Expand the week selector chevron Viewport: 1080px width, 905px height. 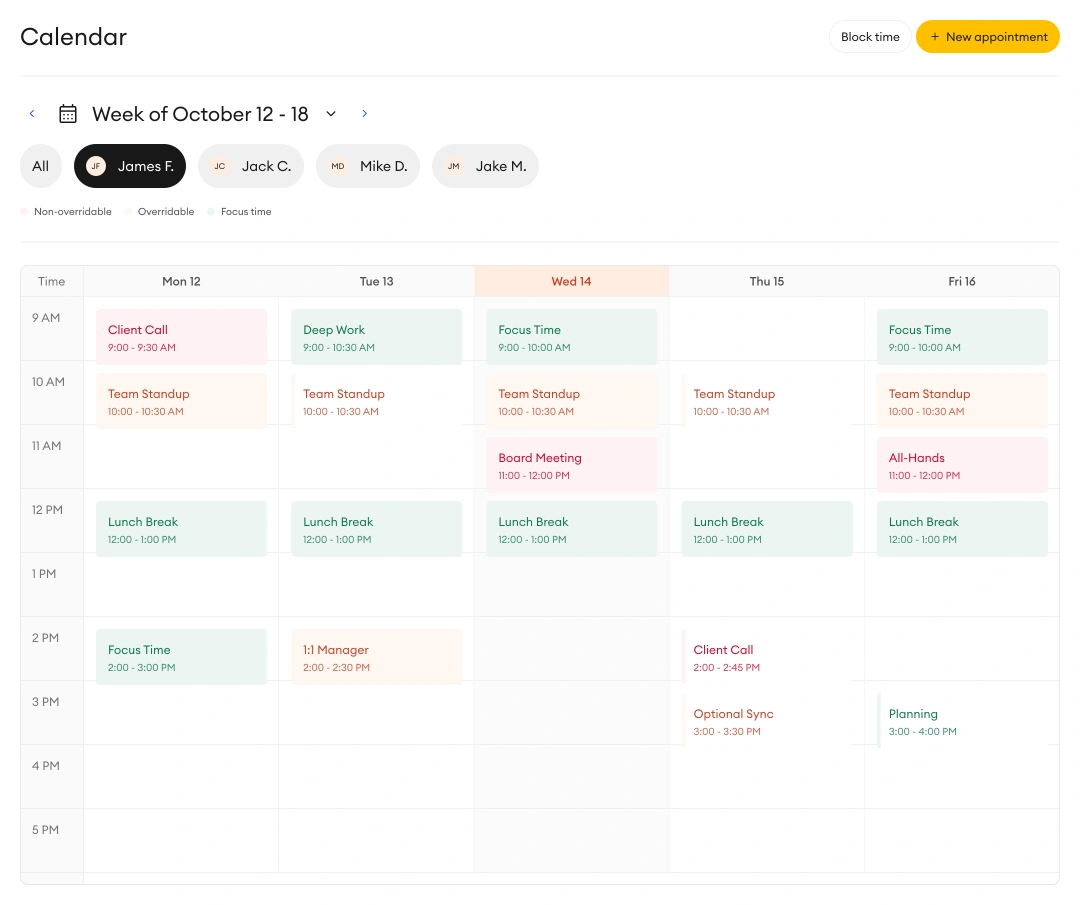tap(331, 114)
